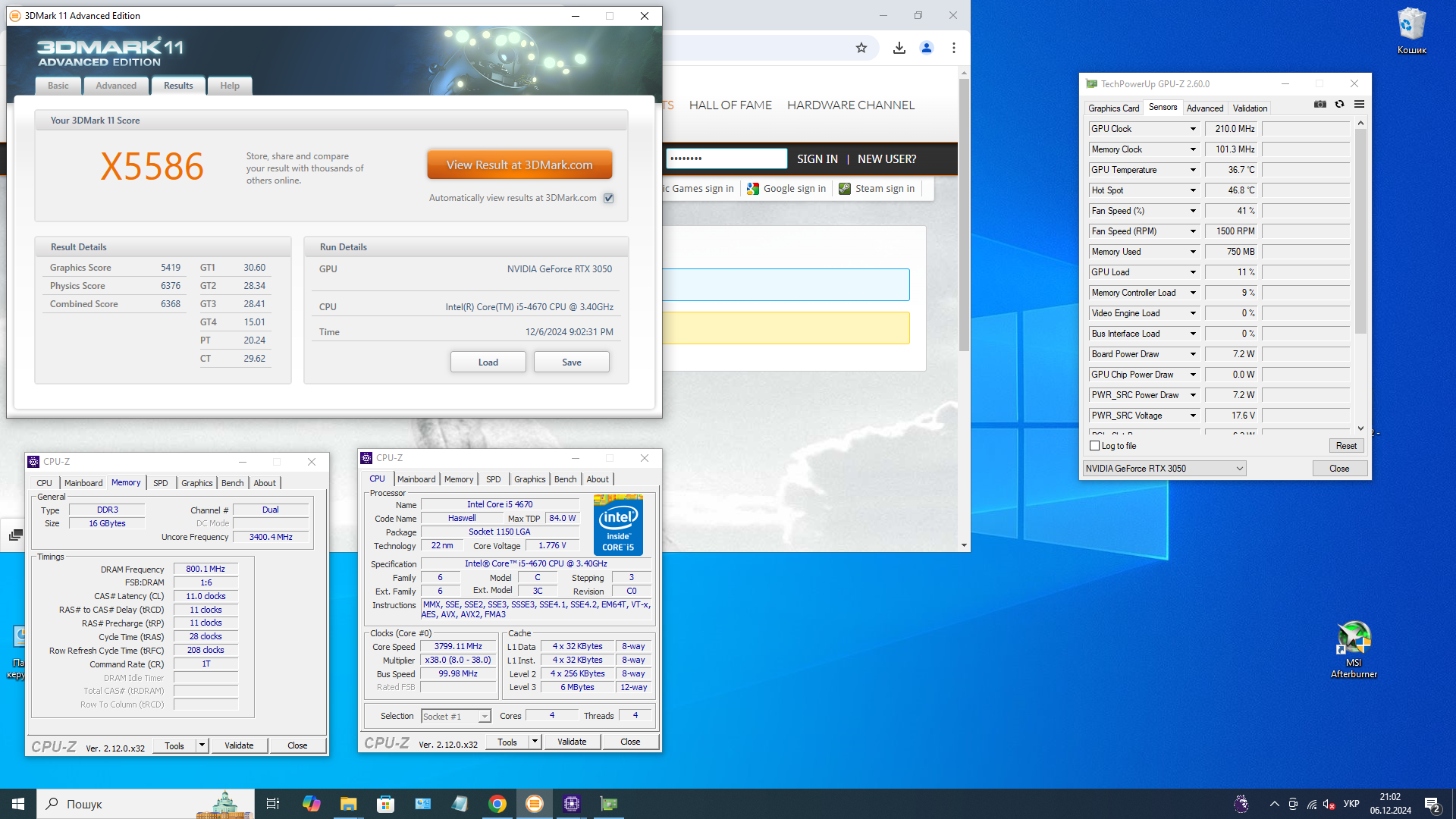Open Bench tab in CPU-Z processor window
The width and height of the screenshot is (1456, 819).
(565, 479)
